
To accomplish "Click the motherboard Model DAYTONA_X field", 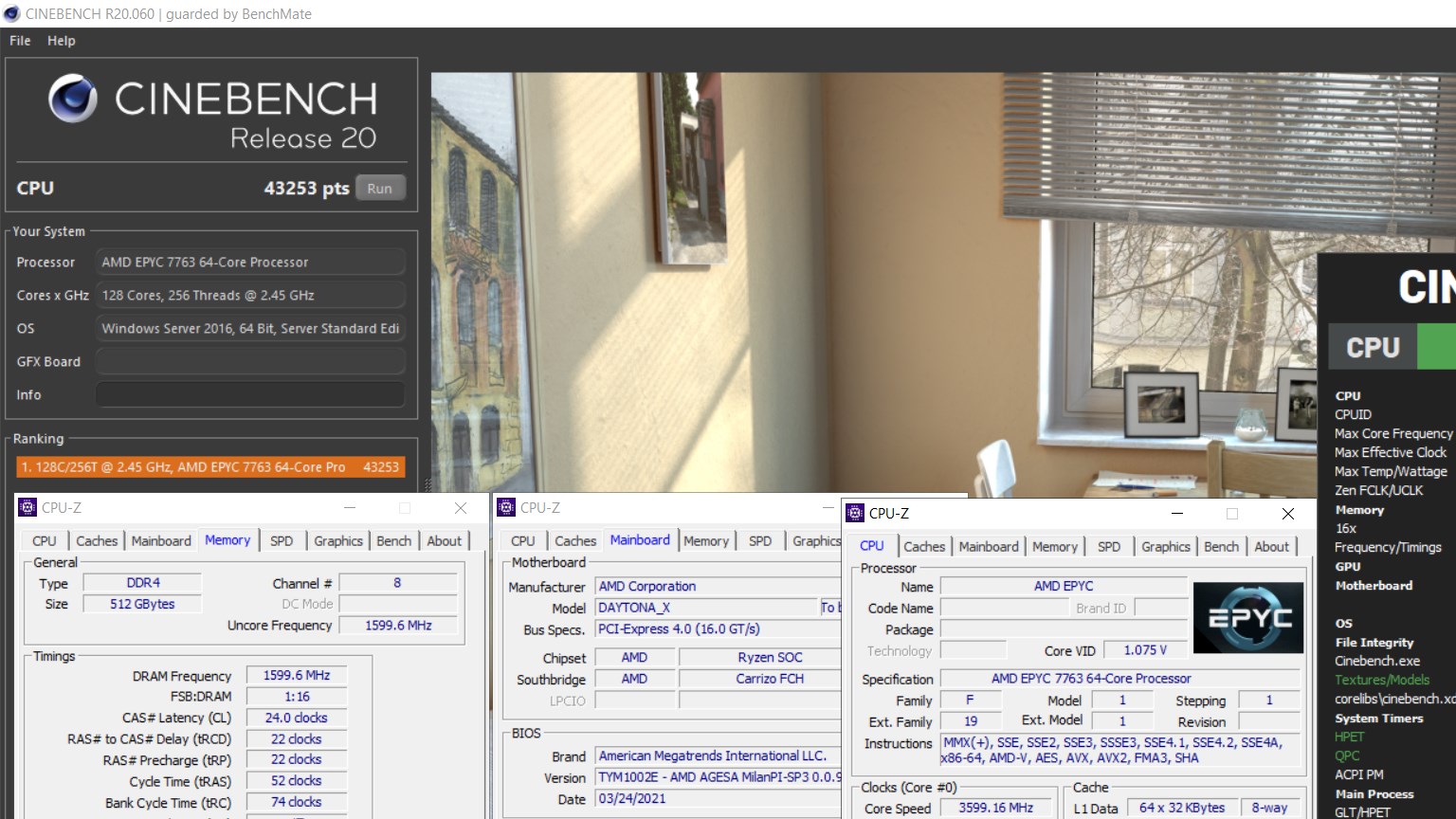I will click(x=706, y=608).
